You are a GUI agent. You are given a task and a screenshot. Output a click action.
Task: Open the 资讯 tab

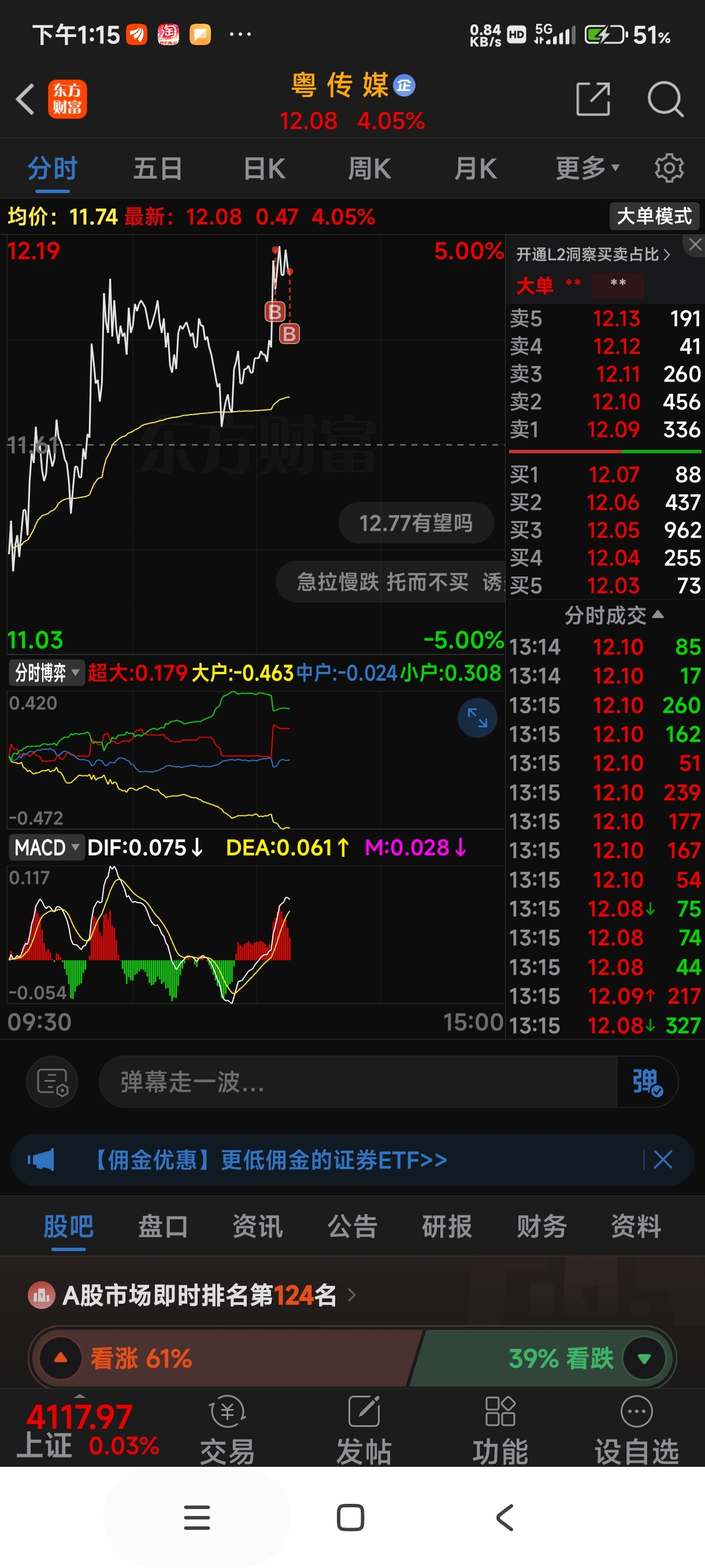click(258, 1226)
